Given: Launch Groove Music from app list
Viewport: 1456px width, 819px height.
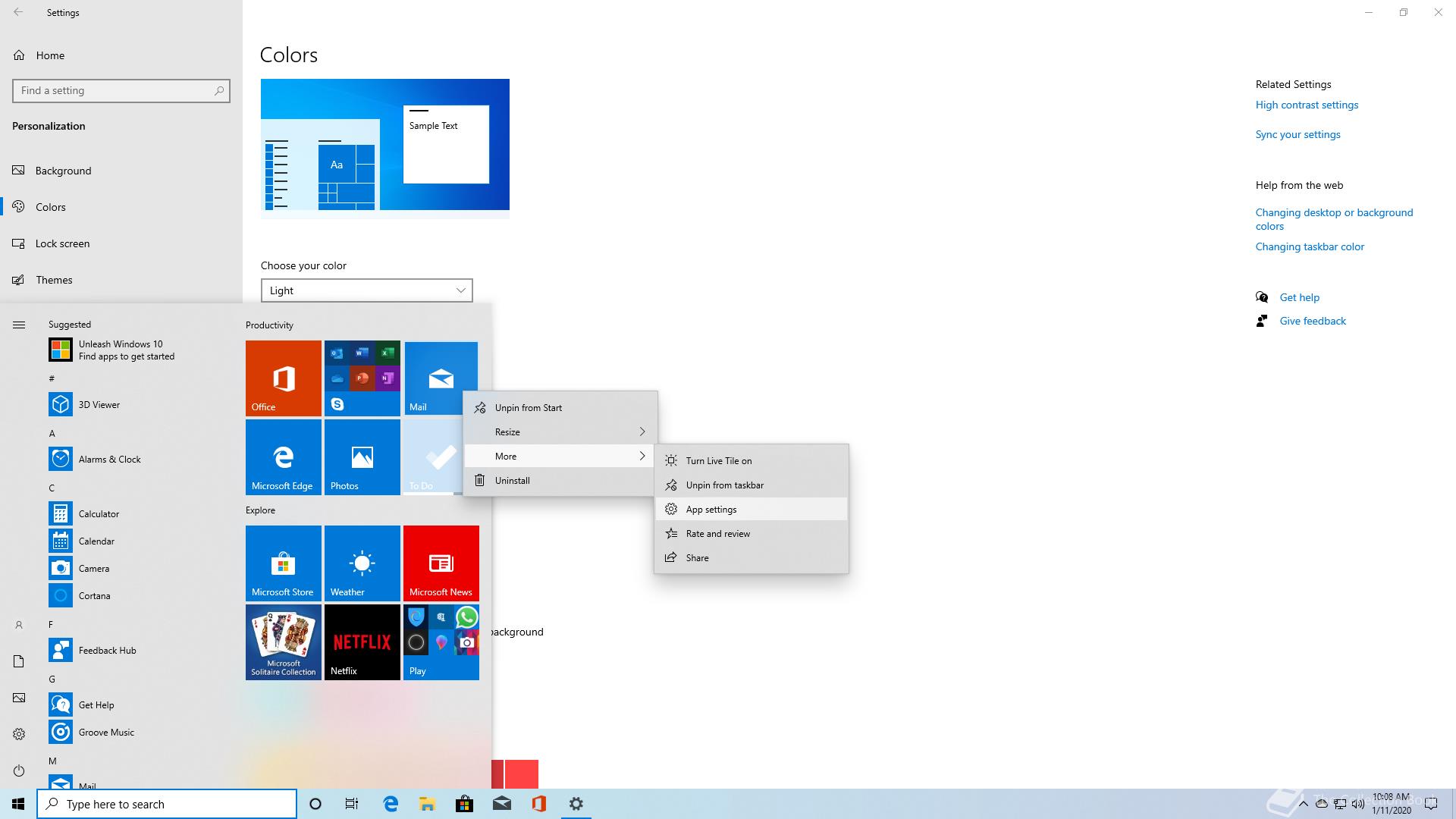Looking at the screenshot, I should click(136, 732).
